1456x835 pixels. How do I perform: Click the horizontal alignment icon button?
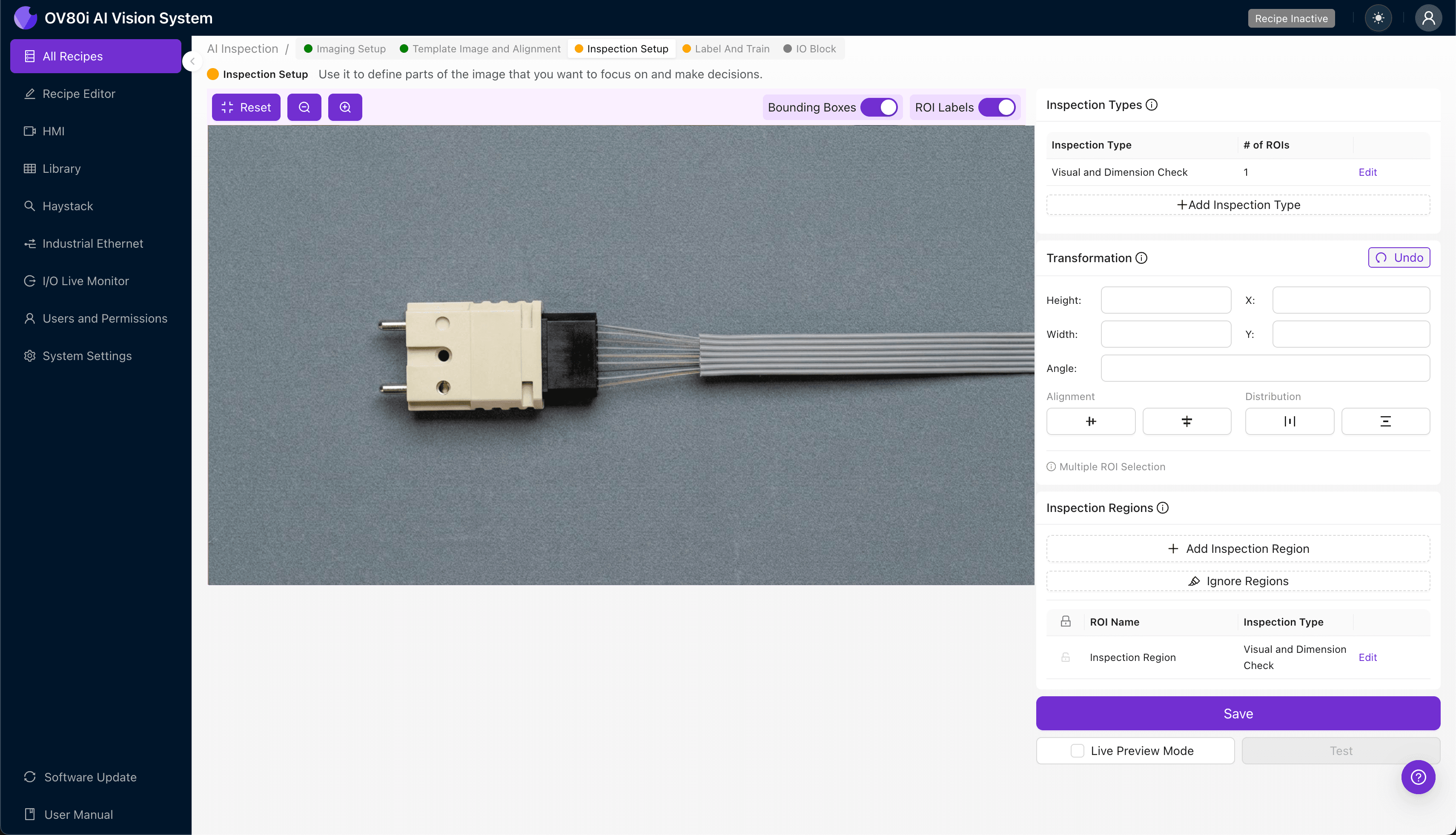[x=1091, y=421]
